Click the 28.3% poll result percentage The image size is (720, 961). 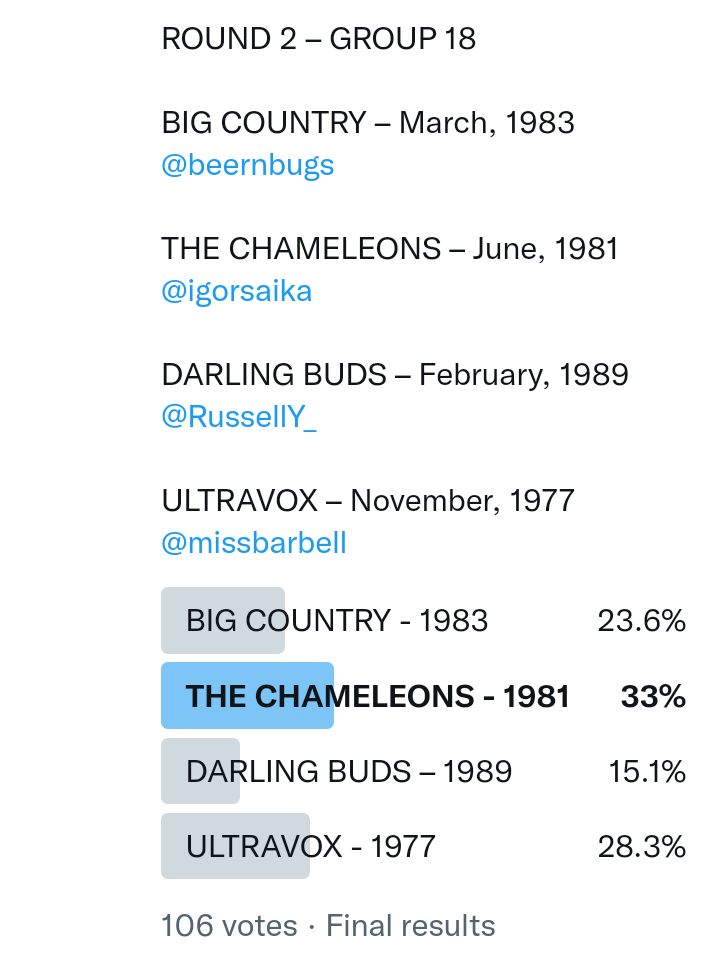(641, 847)
